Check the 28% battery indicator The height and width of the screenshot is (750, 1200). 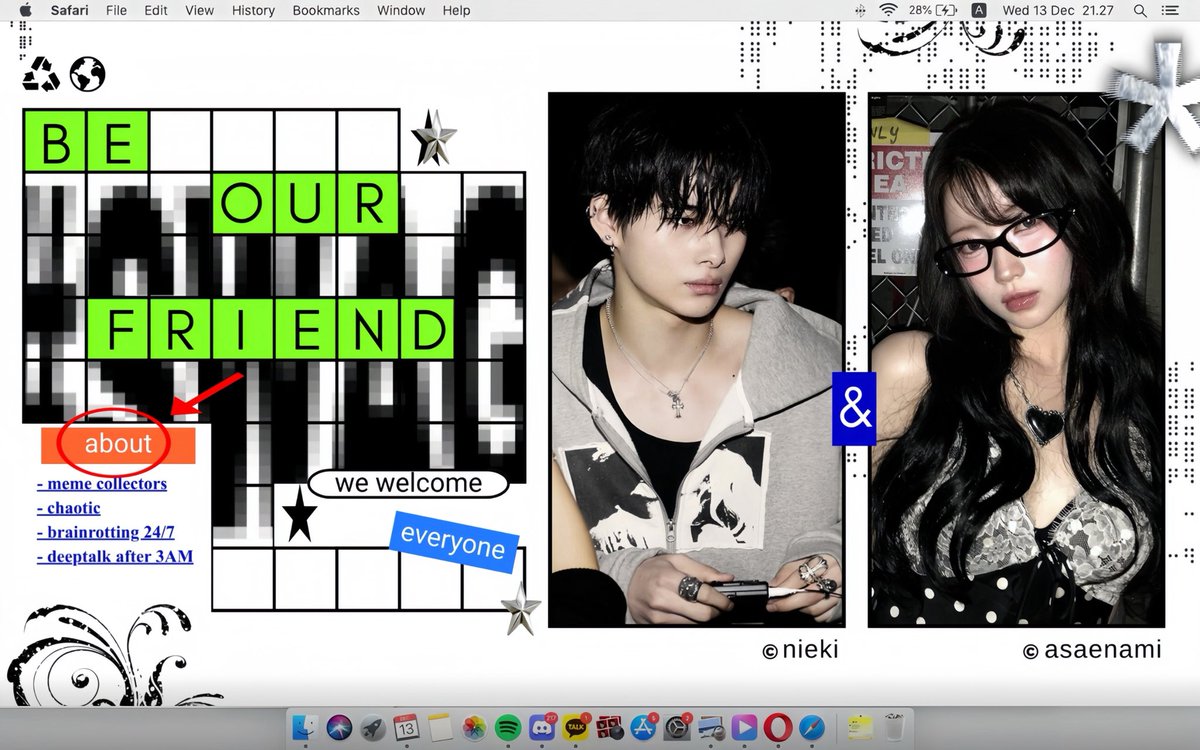coord(934,10)
